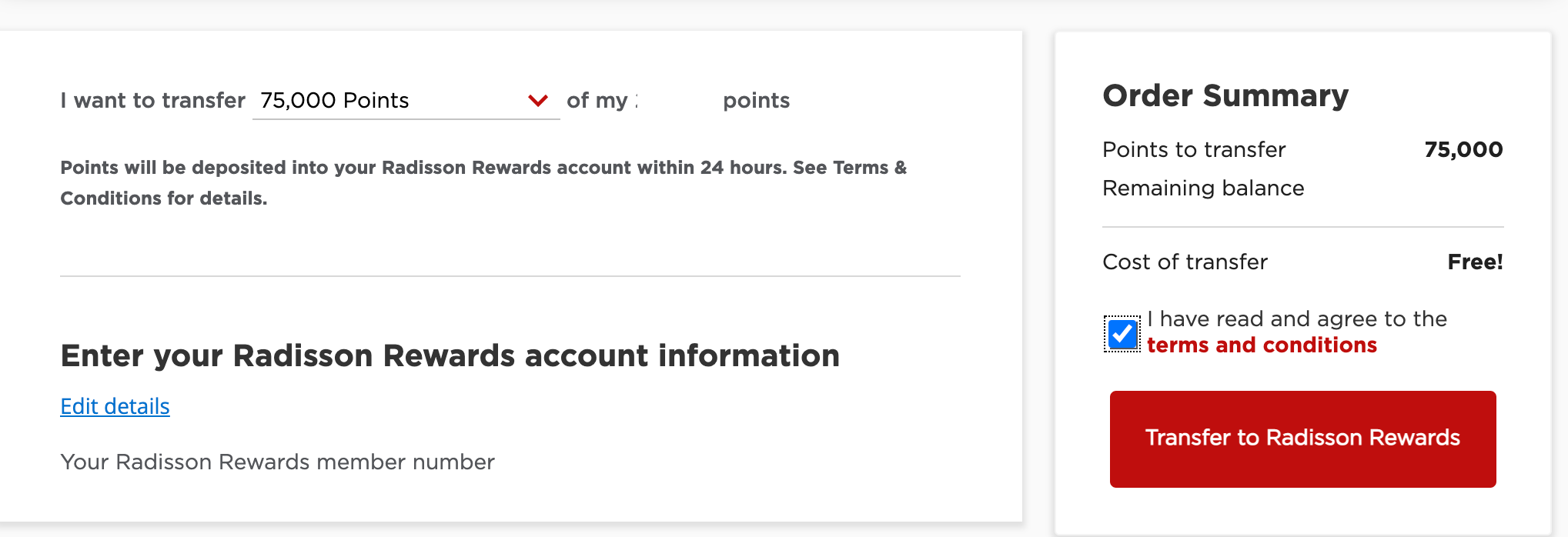Click the Edit details link

point(115,406)
